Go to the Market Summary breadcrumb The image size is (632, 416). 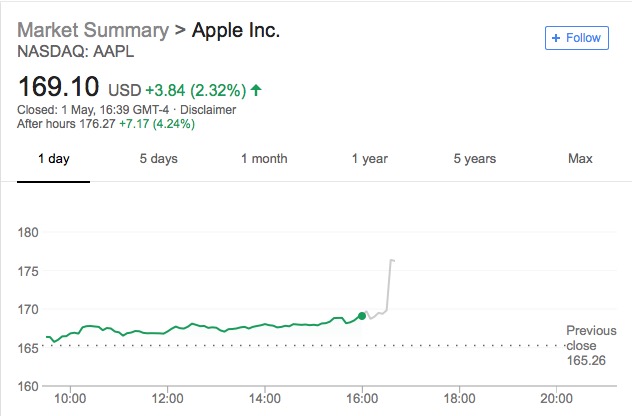pos(93,29)
